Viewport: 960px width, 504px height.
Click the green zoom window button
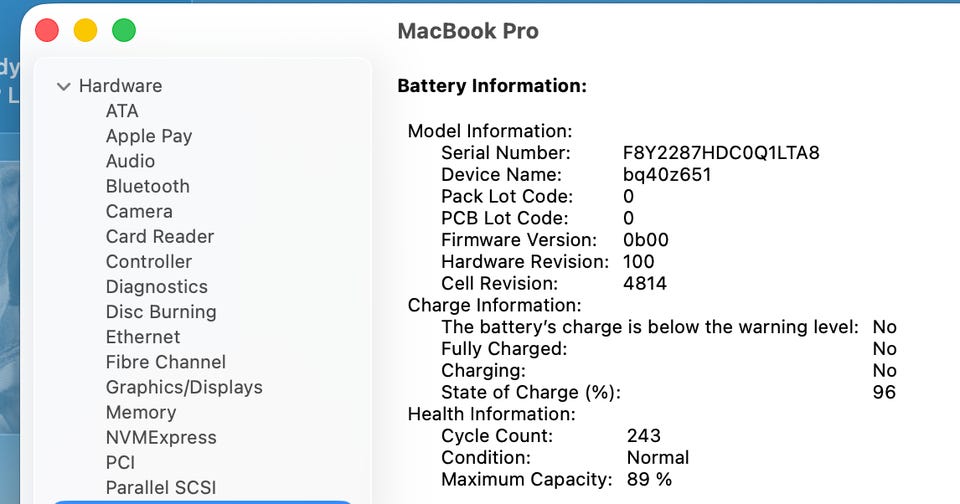tap(123, 30)
